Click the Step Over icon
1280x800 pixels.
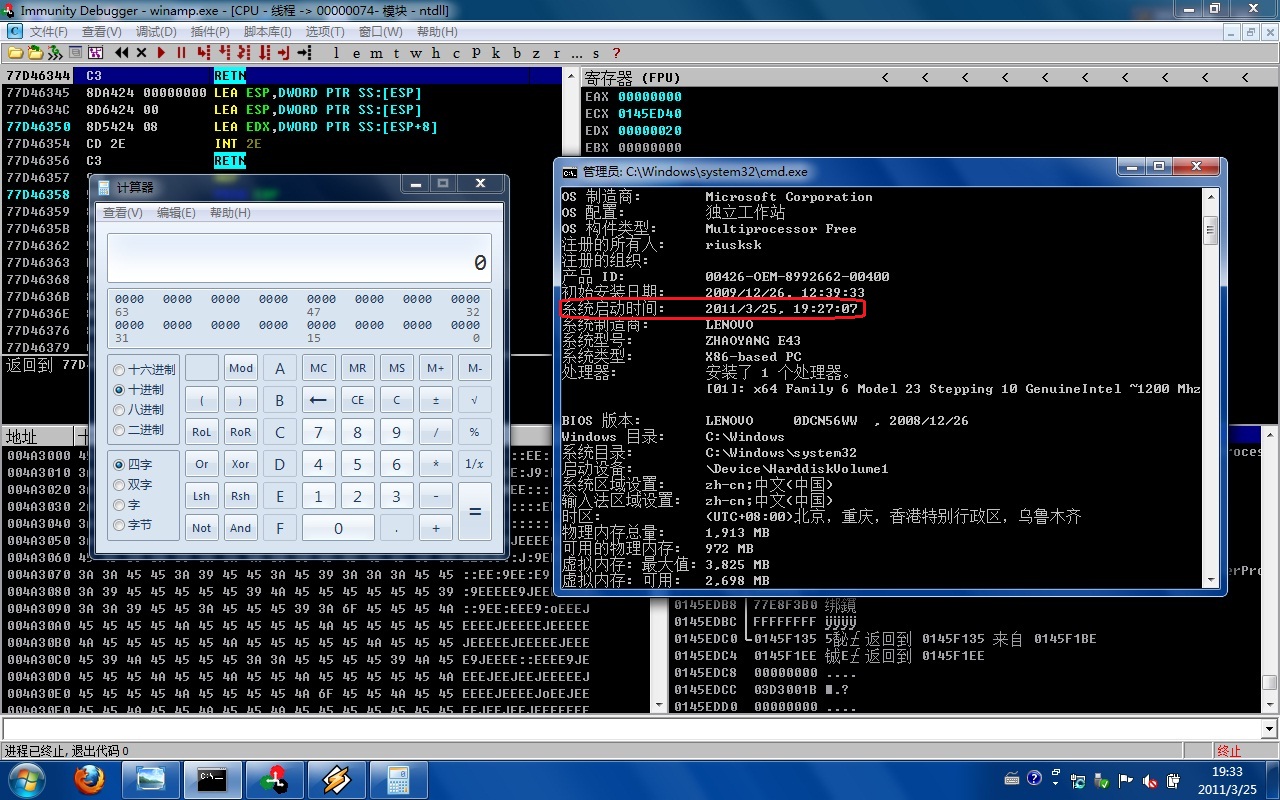coord(224,53)
